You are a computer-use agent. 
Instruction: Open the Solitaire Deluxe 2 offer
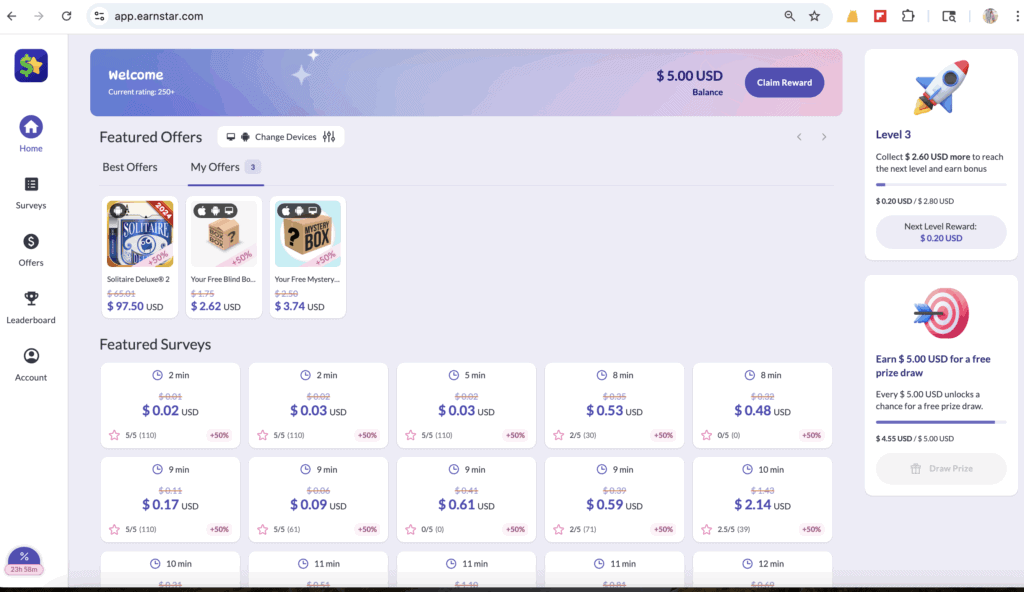click(140, 257)
